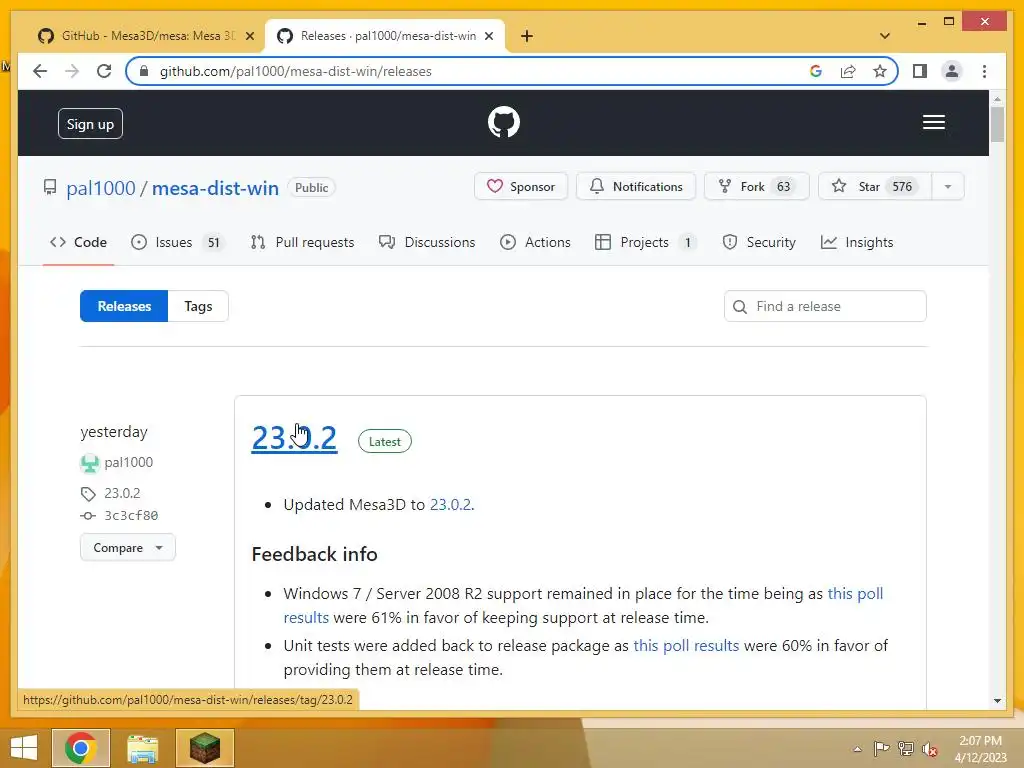
Task: Click the search magnifier in Find a release
Action: pyautogui.click(x=740, y=307)
